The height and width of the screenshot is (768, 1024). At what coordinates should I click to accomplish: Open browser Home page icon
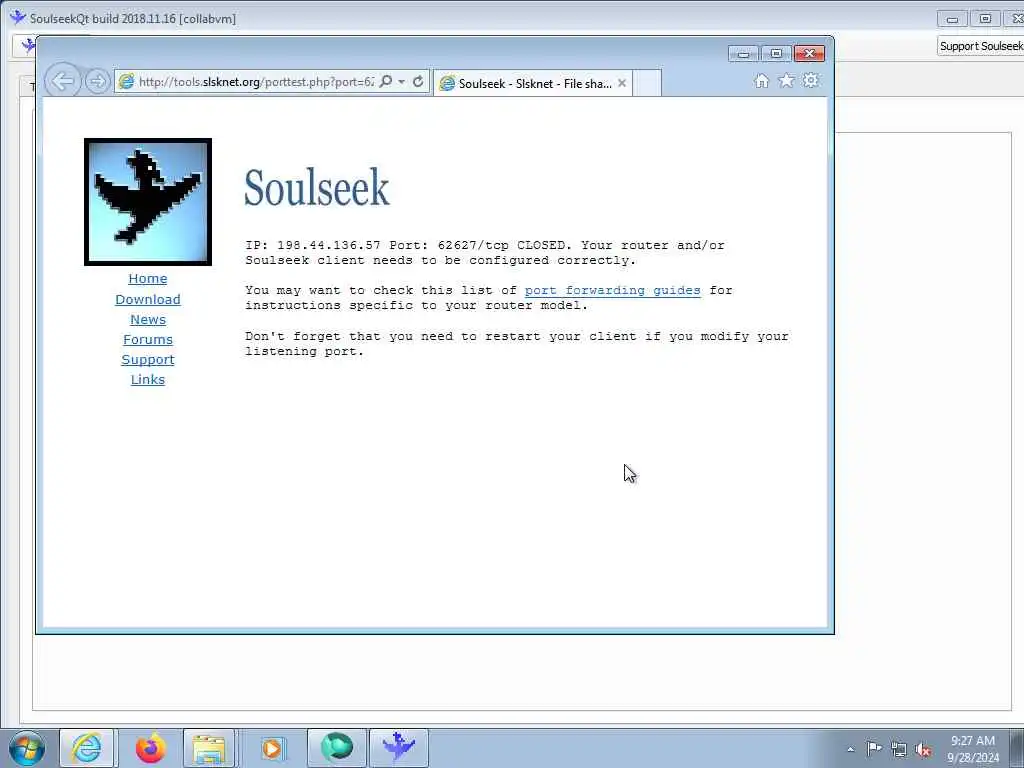(761, 81)
